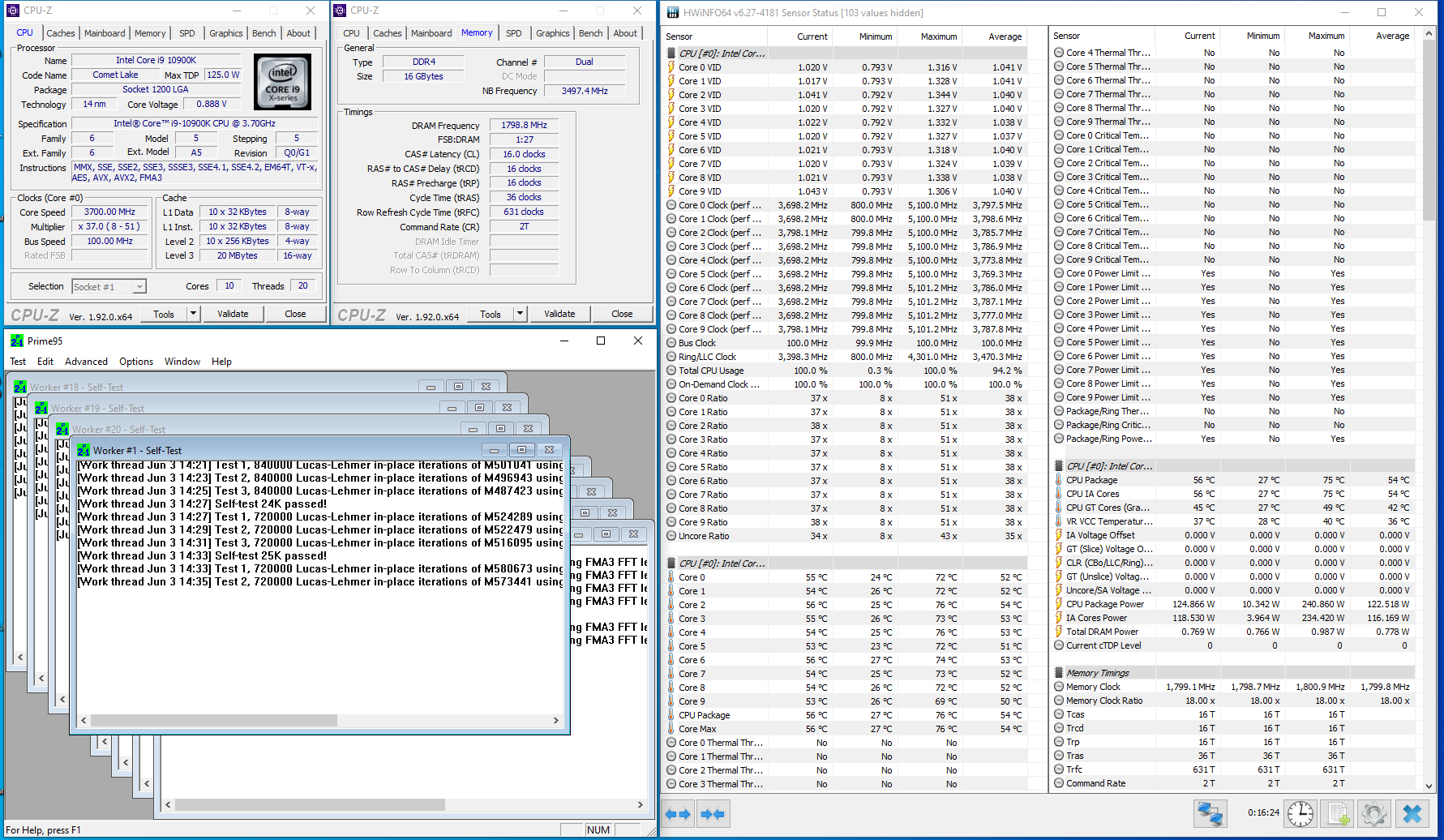Click the Validate button in left CPU-Z
This screenshot has width=1444, height=840.
coord(233,314)
